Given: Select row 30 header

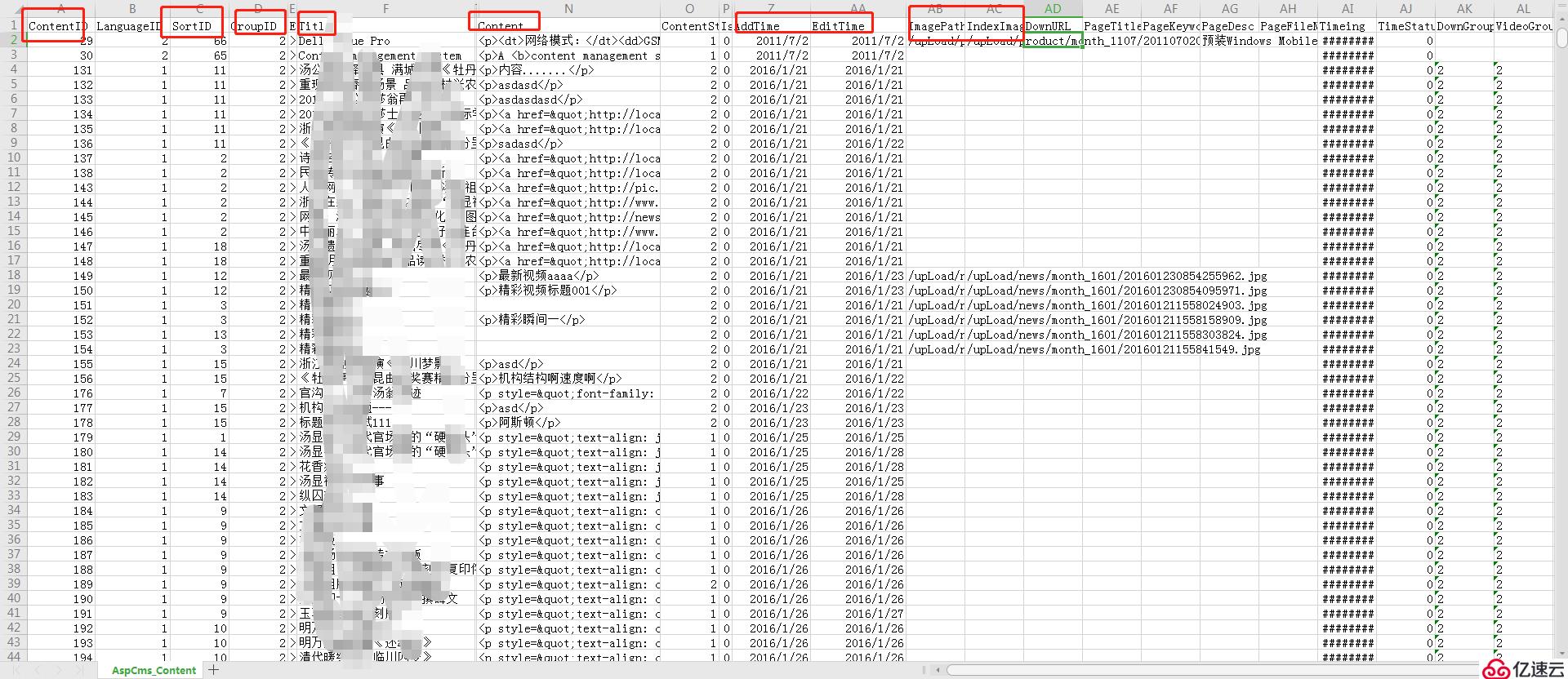Looking at the screenshot, I should (13, 451).
